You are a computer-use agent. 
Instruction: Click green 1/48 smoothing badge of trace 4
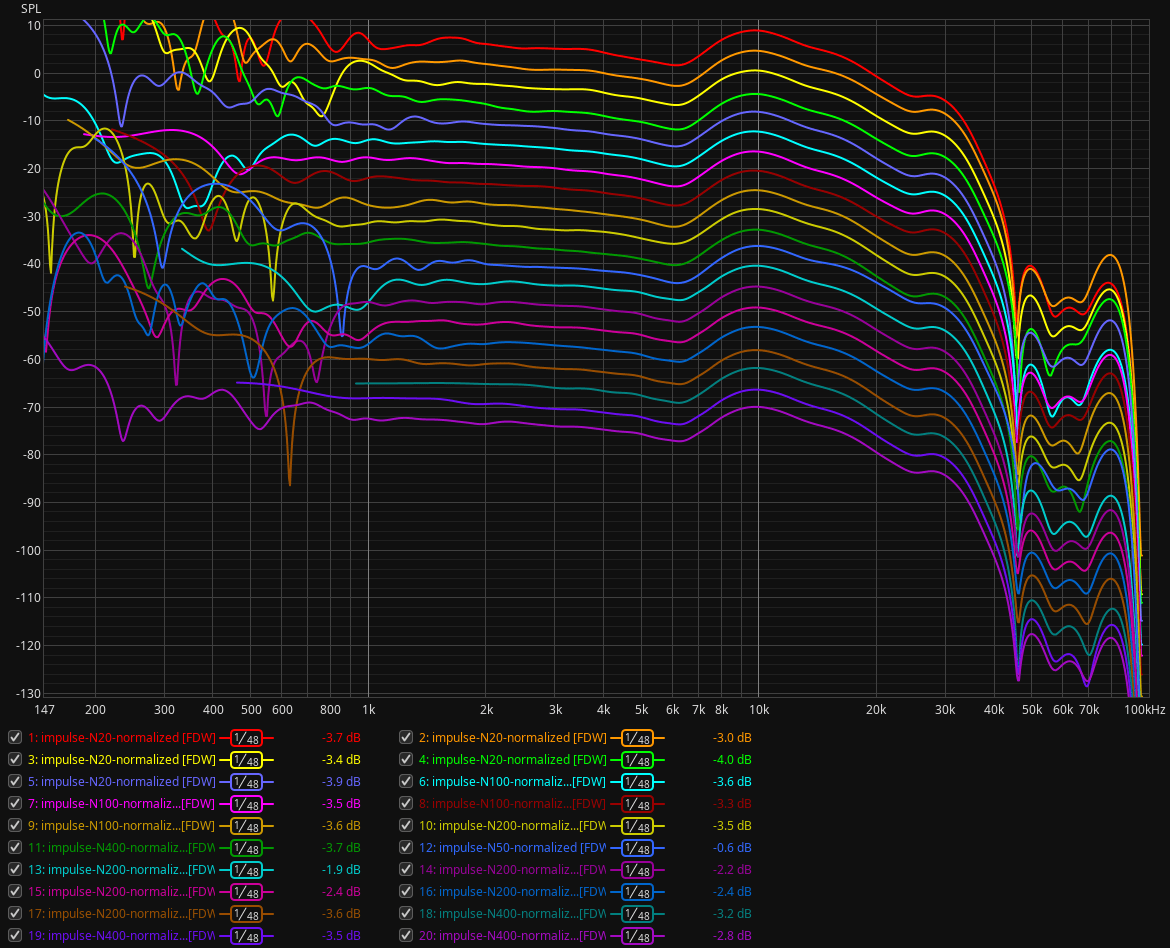(x=637, y=760)
